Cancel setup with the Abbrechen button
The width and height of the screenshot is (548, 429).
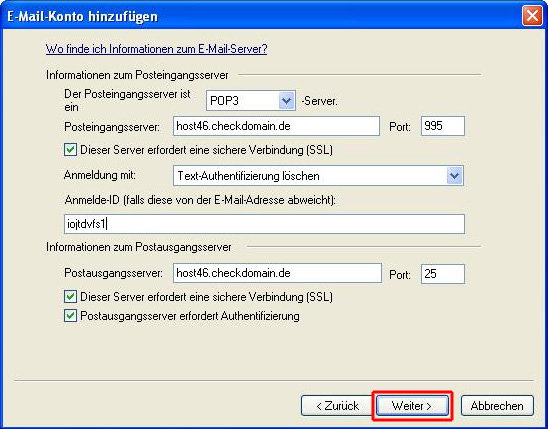(497, 406)
